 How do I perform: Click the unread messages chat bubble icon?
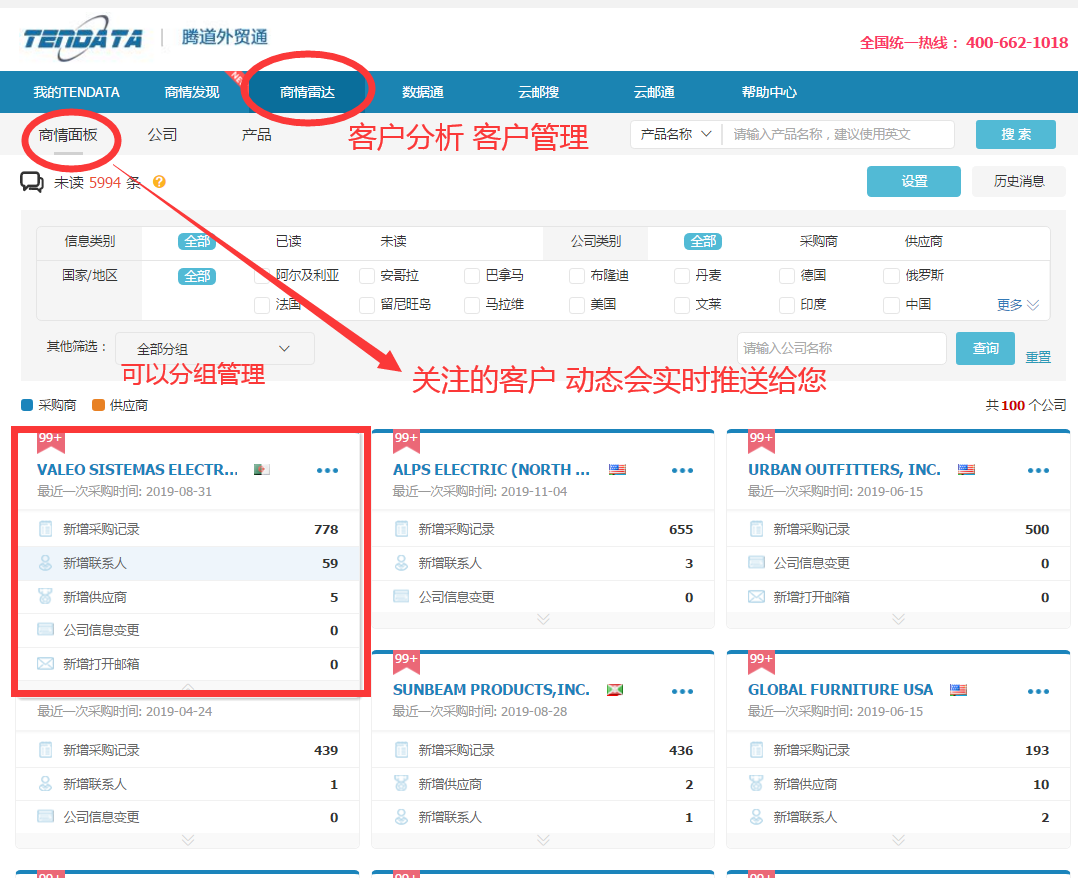(32, 181)
